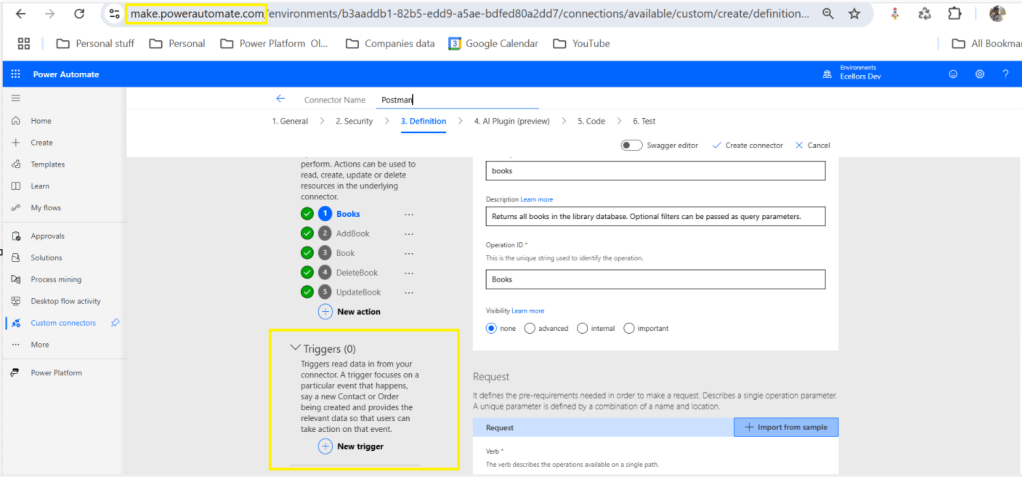Select the important visibility radio button
Screen dimensions: 1022x477
click(629, 328)
